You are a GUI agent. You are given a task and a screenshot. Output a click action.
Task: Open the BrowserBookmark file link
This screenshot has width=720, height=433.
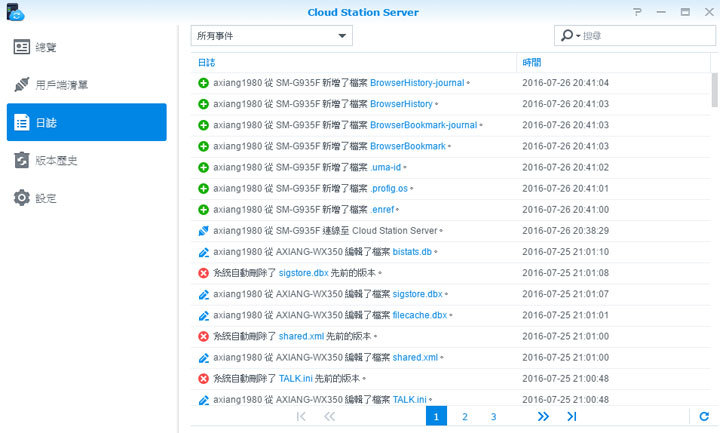point(407,146)
